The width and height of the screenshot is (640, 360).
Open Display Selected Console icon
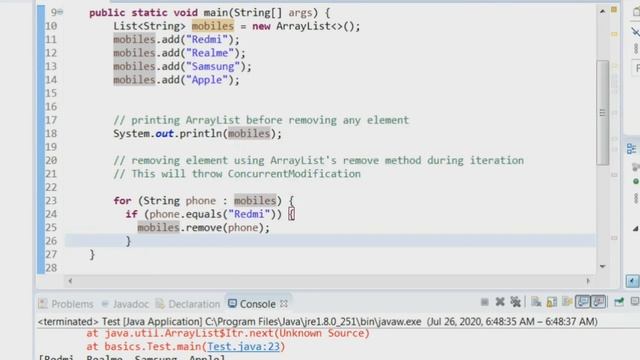tap(635, 302)
